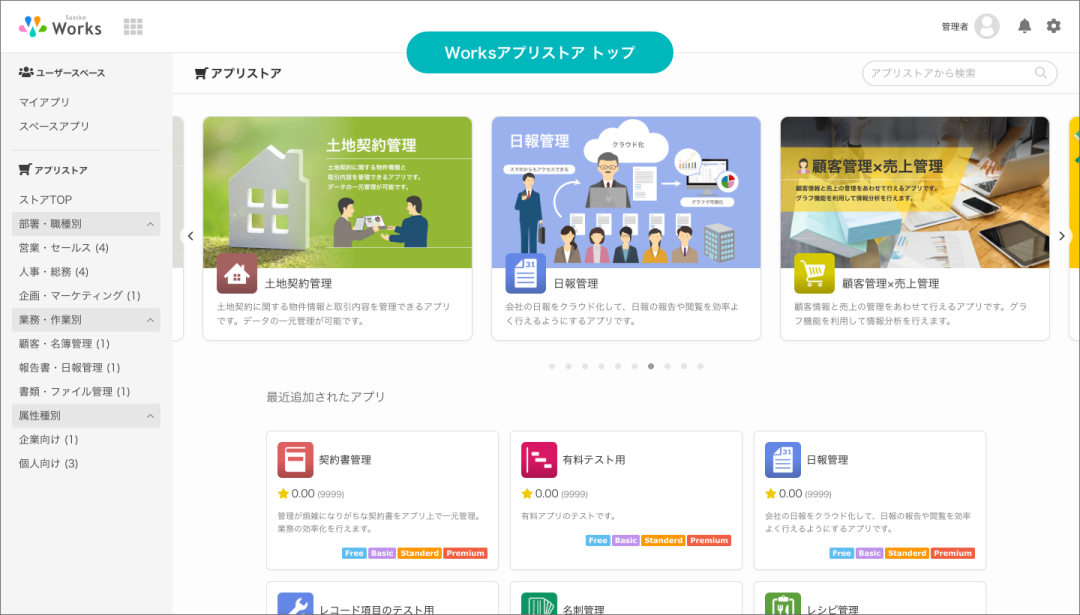The image size is (1080, 615).
Task: Click the 顧客管理×売上管理 shopping cart icon
Action: (814, 274)
